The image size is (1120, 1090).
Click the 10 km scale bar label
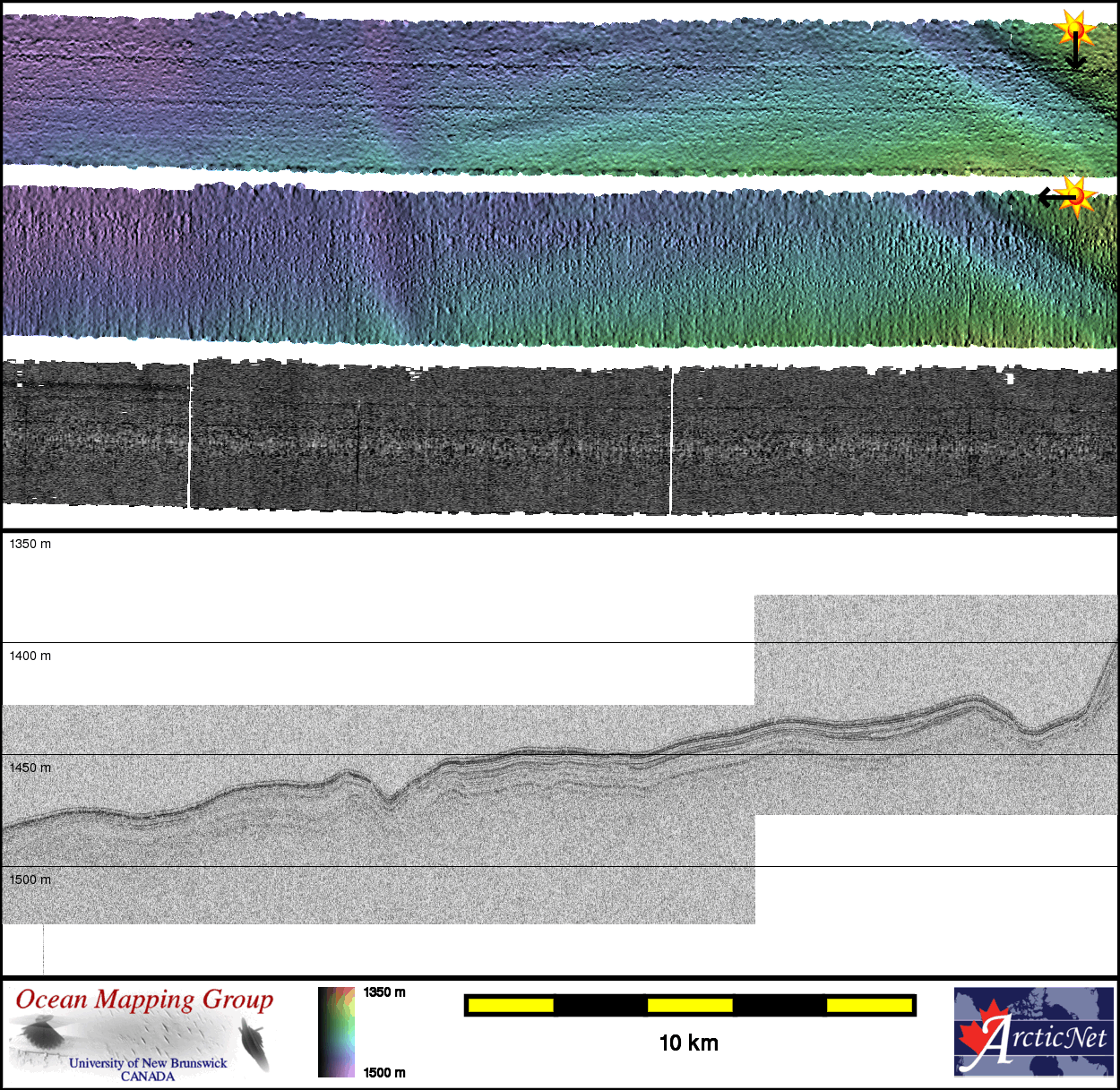(x=688, y=1043)
